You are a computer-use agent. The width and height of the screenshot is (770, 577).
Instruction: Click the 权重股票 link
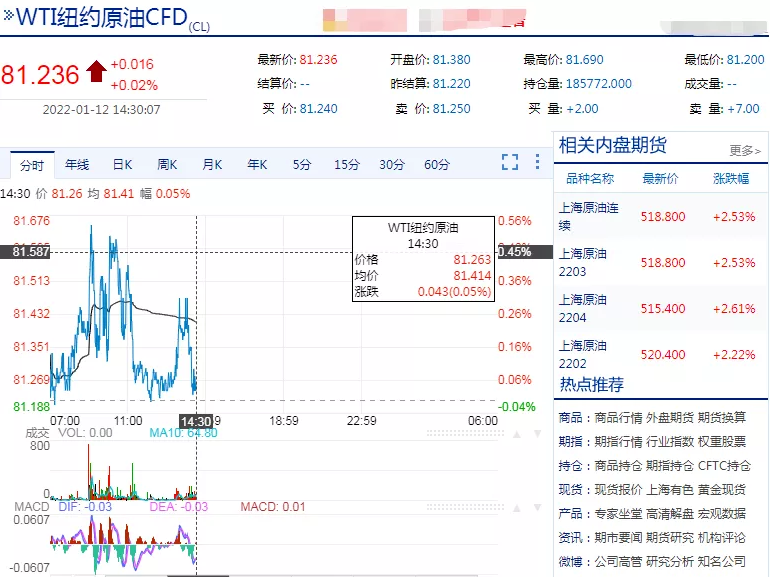pyautogui.click(x=722, y=442)
